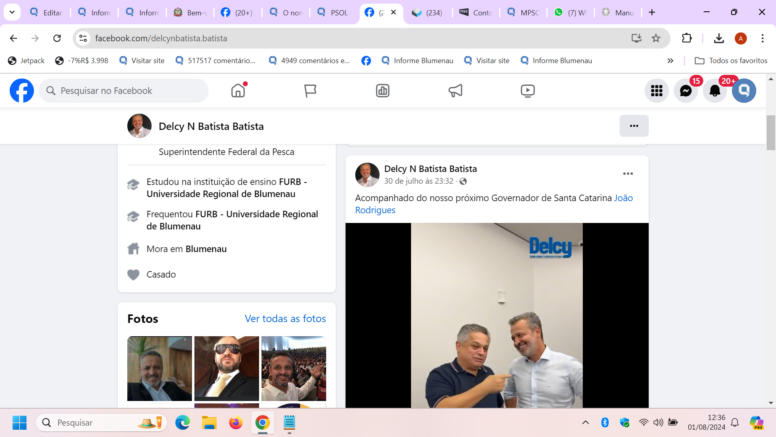Screen dimensions: 776x437
Task: Open the Facebook menu grid icon
Action: coord(656,91)
